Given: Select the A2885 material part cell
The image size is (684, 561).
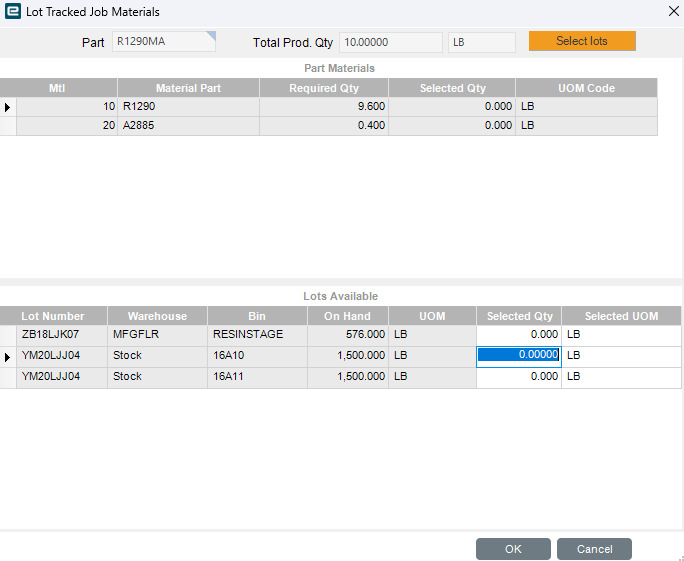Looking at the screenshot, I should tap(188, 126).
